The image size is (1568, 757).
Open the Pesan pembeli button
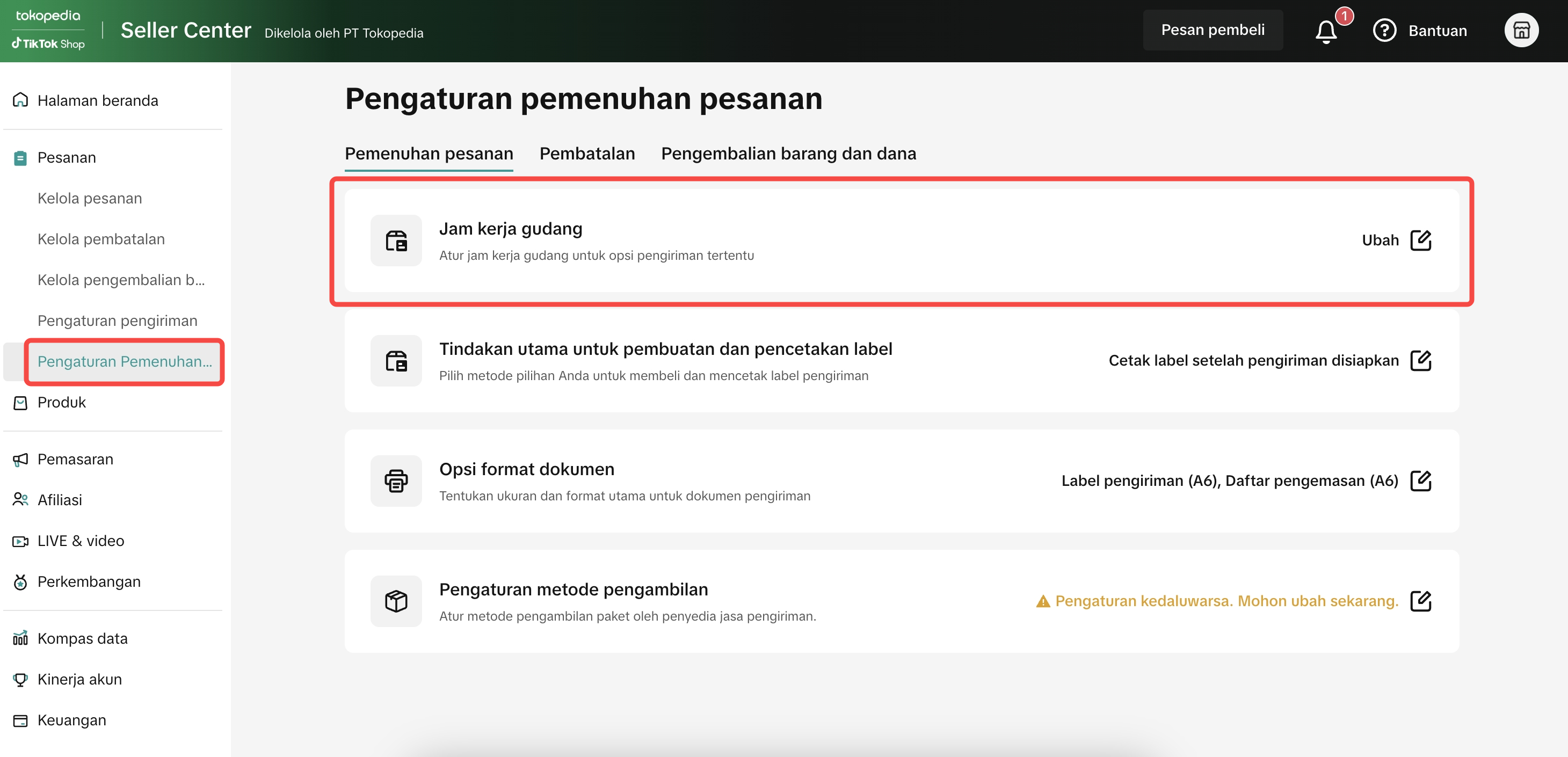(1212, 30)
